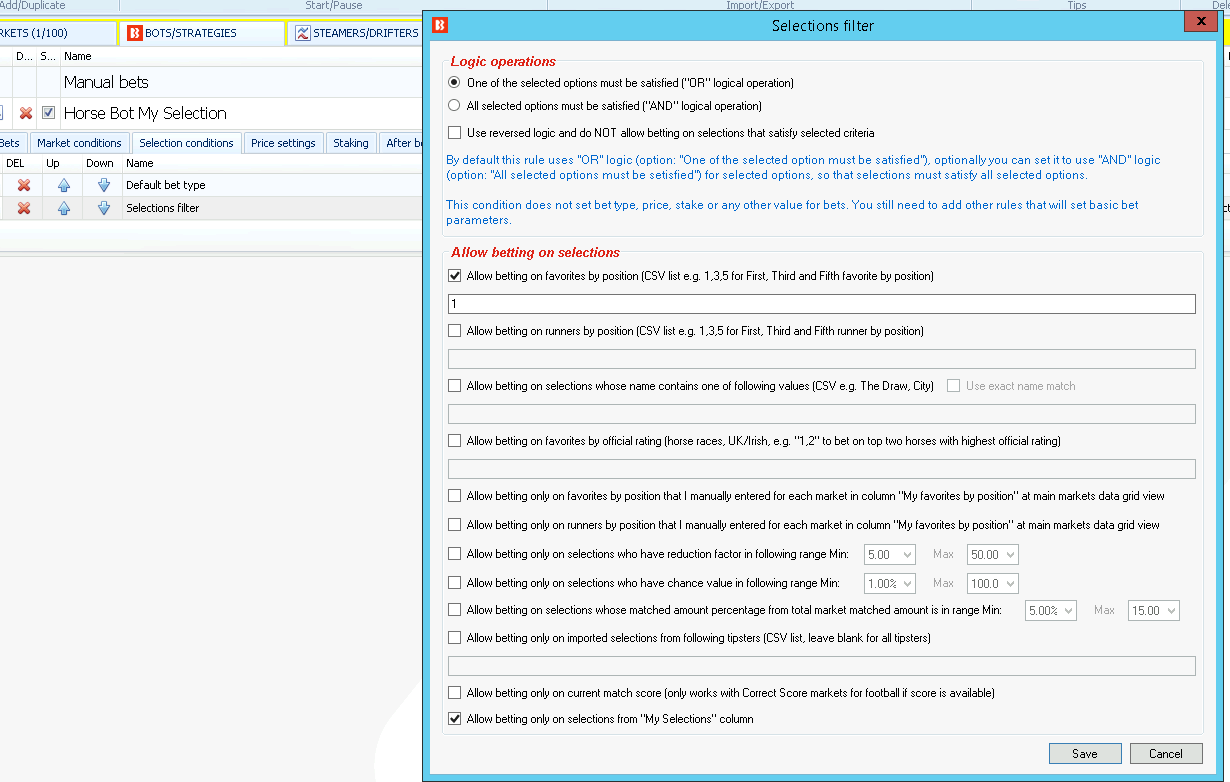Screen dimensions: 1230x782
Task: Move Selections filter rule up
Action: click(x=64, y=208)
